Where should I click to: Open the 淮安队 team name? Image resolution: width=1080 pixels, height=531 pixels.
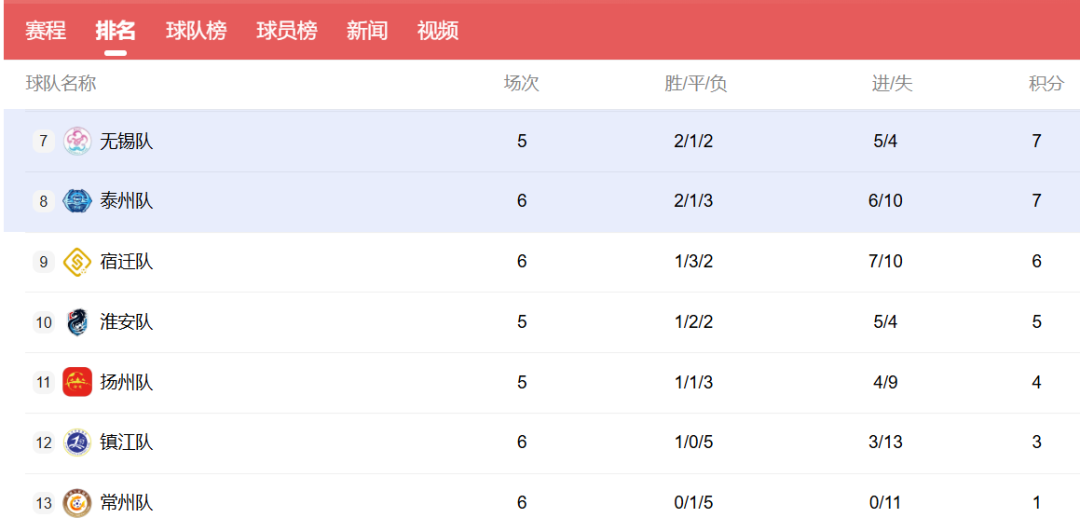coord(127,322)
